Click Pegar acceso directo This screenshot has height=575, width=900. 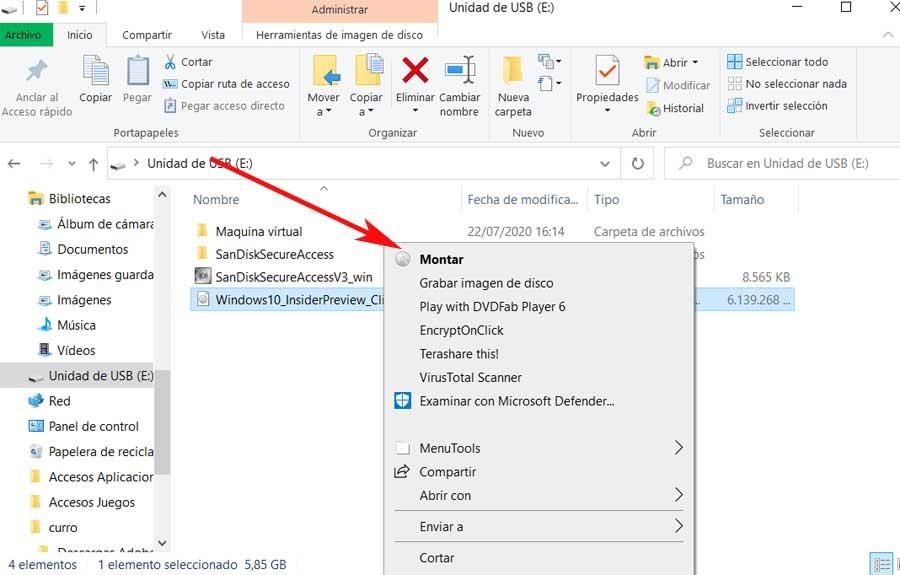coord(224,106)
